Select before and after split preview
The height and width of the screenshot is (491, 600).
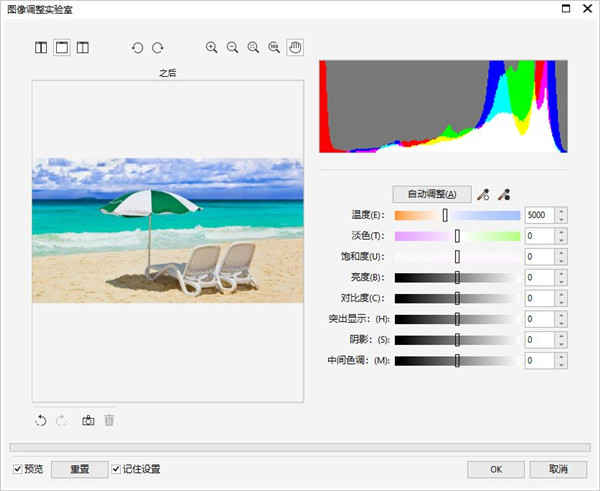[x=83, y=48]
